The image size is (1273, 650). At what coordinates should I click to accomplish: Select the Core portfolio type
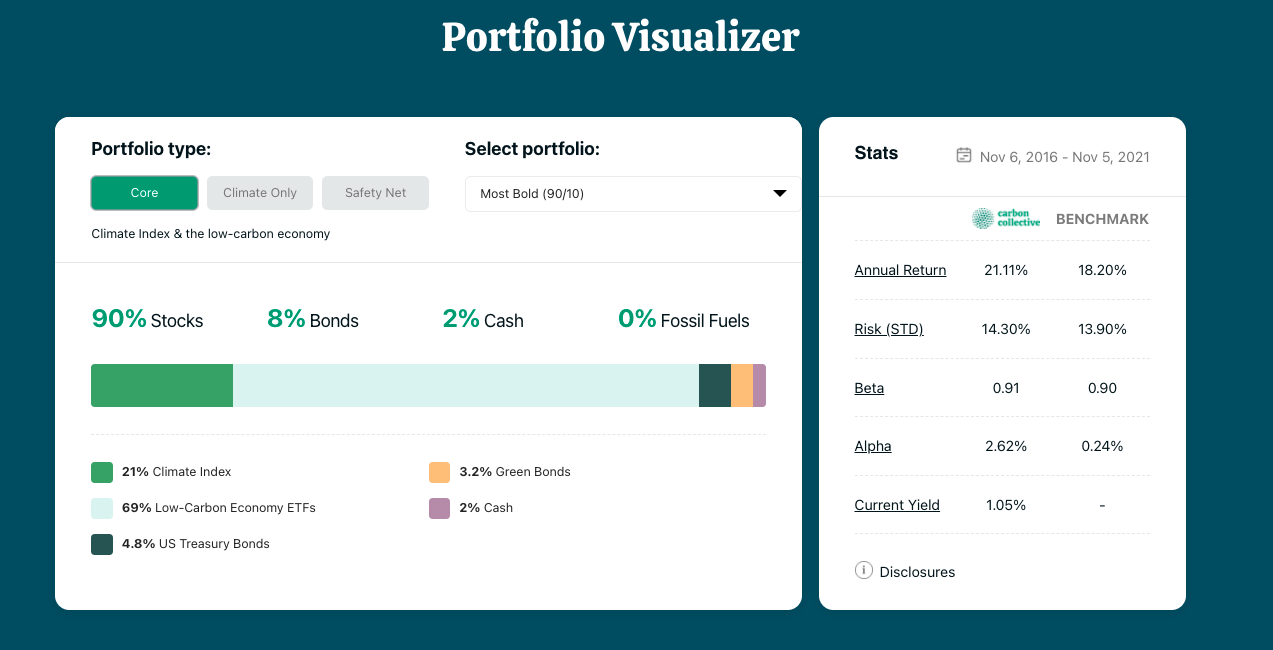point(144,192)
